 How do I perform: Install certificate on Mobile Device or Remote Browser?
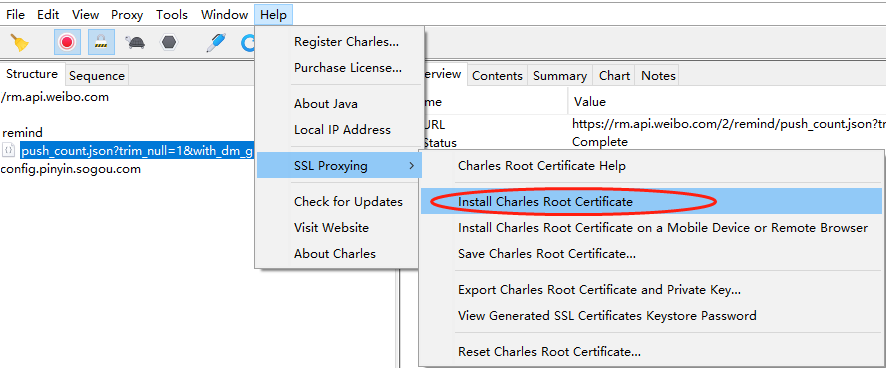pos(651,228)
